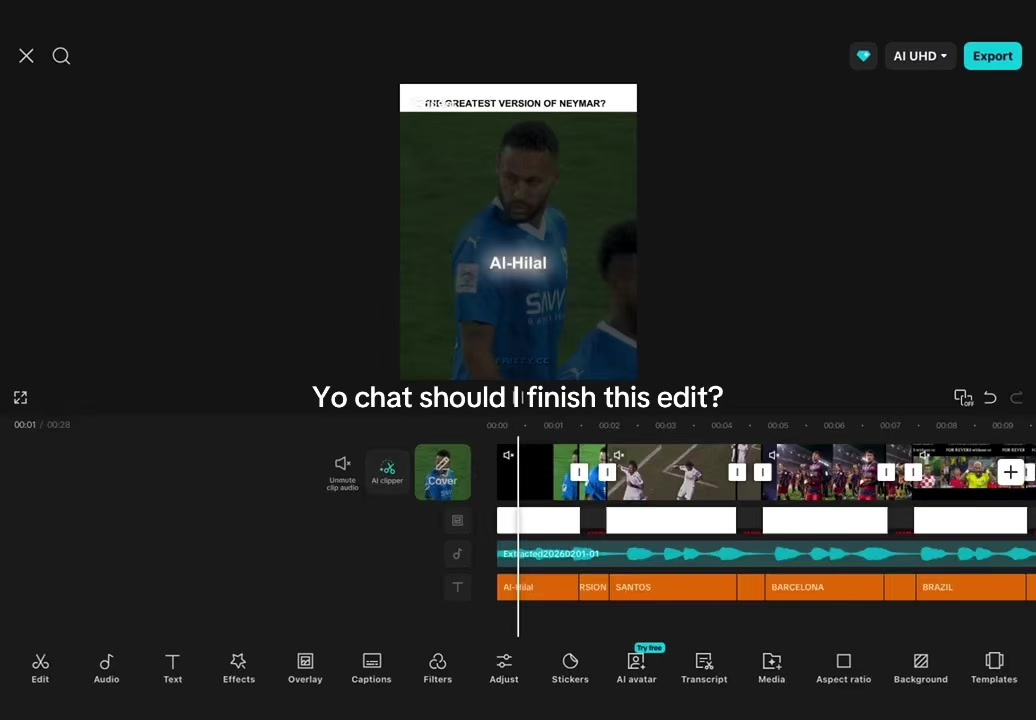The image size is (1036, 720).
Task: Open the Effects tool
Action: [239, 668]
